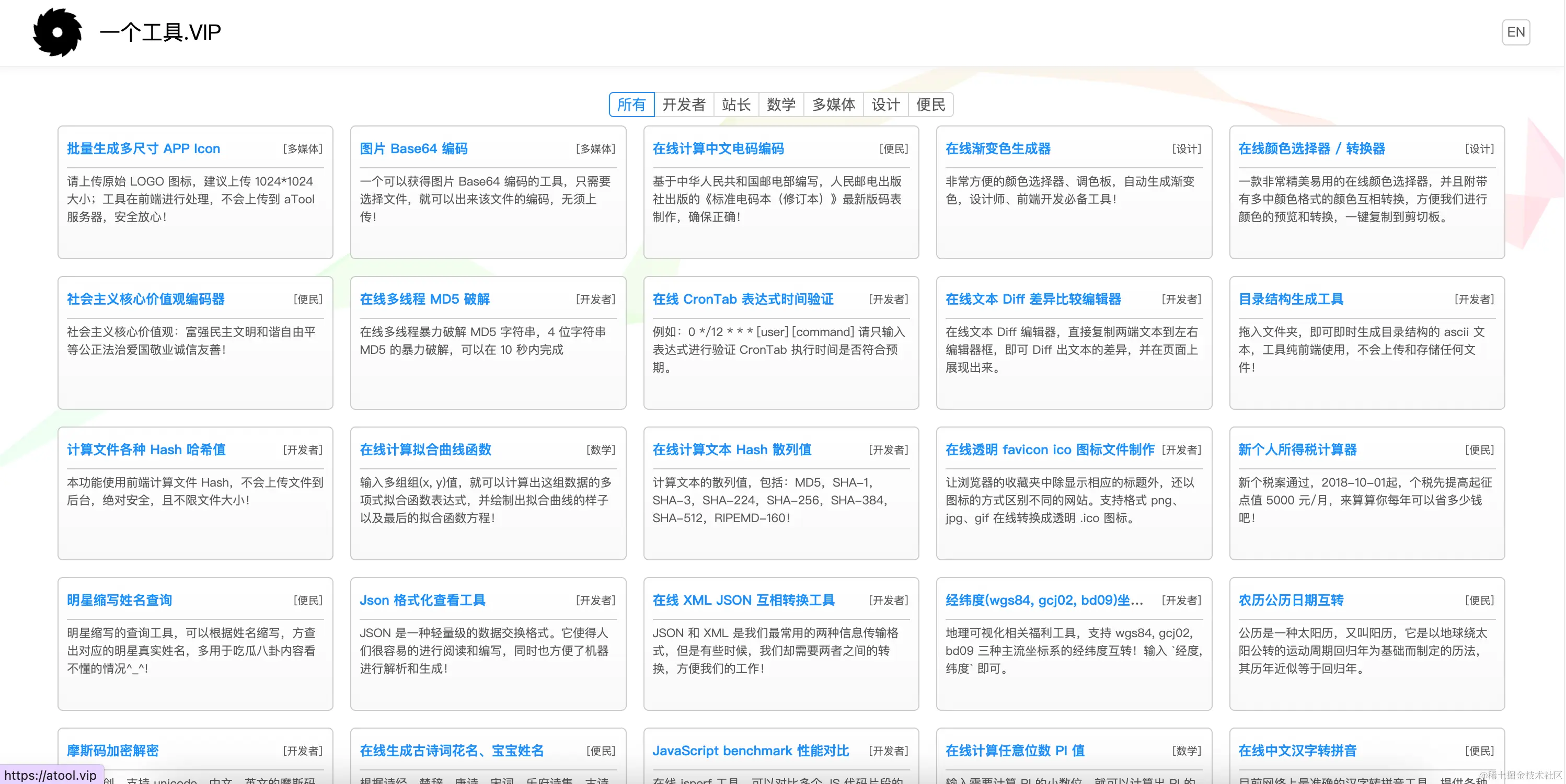This screenshot has height=784, width=1566.
Task: Click the saw blade site logo
Action: click(x=57, y=32)
